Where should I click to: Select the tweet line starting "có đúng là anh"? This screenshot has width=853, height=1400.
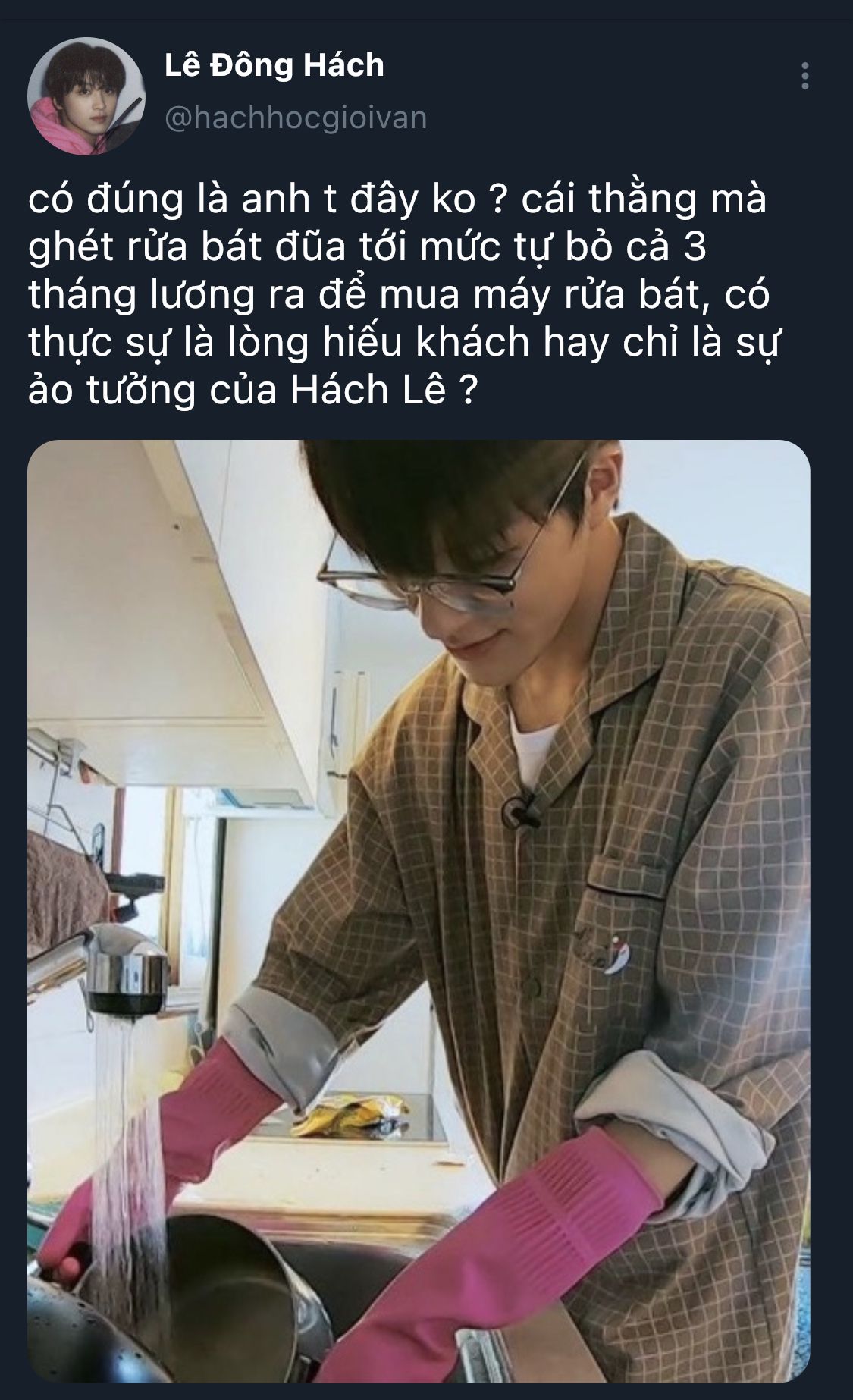click(x=398, y=201)
